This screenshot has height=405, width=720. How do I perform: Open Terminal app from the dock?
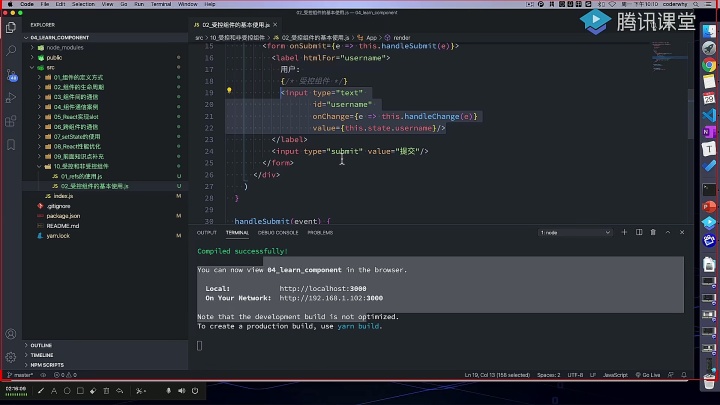[x=709, y=189]
